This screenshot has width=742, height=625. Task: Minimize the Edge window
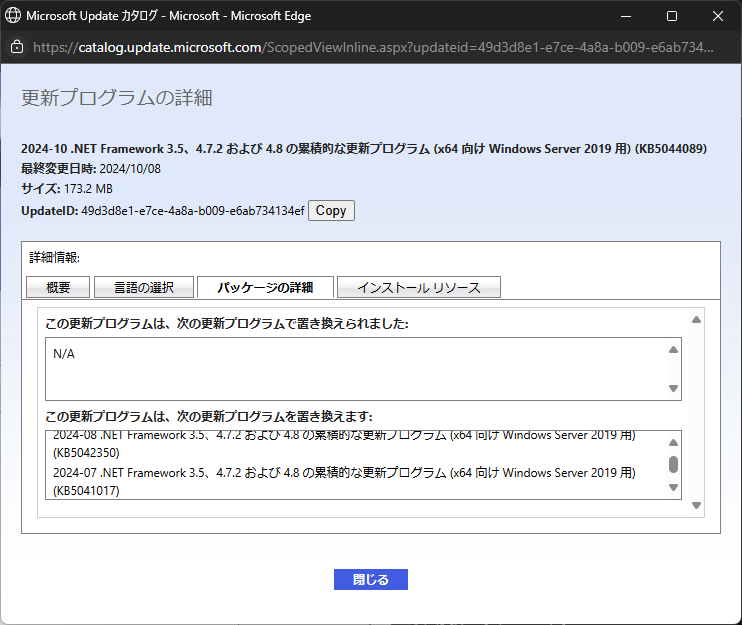pyautogui.click(x=626, y=16)
